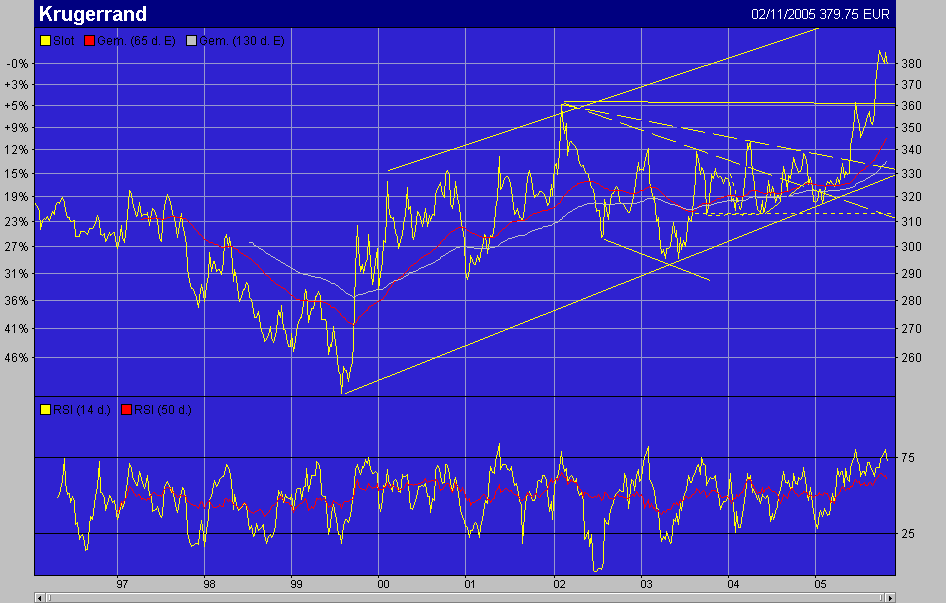The image size is (946, 603).
Task: Click the 36% percentage axis label
Action: 17,301
